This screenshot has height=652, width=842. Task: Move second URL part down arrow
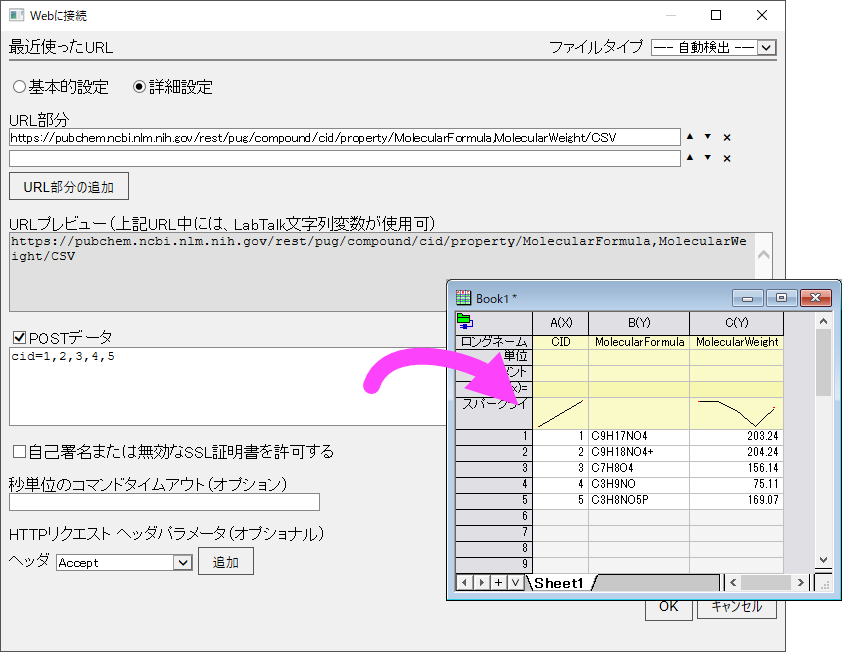[708, 158]
